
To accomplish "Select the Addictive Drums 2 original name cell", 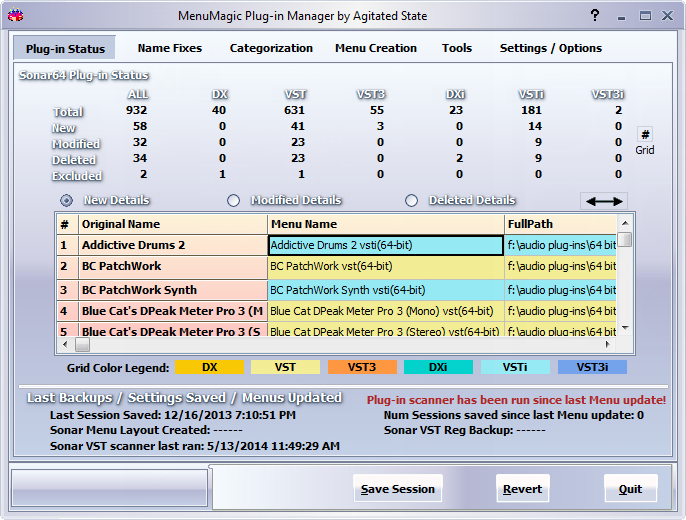I will (x=173, y=245).
